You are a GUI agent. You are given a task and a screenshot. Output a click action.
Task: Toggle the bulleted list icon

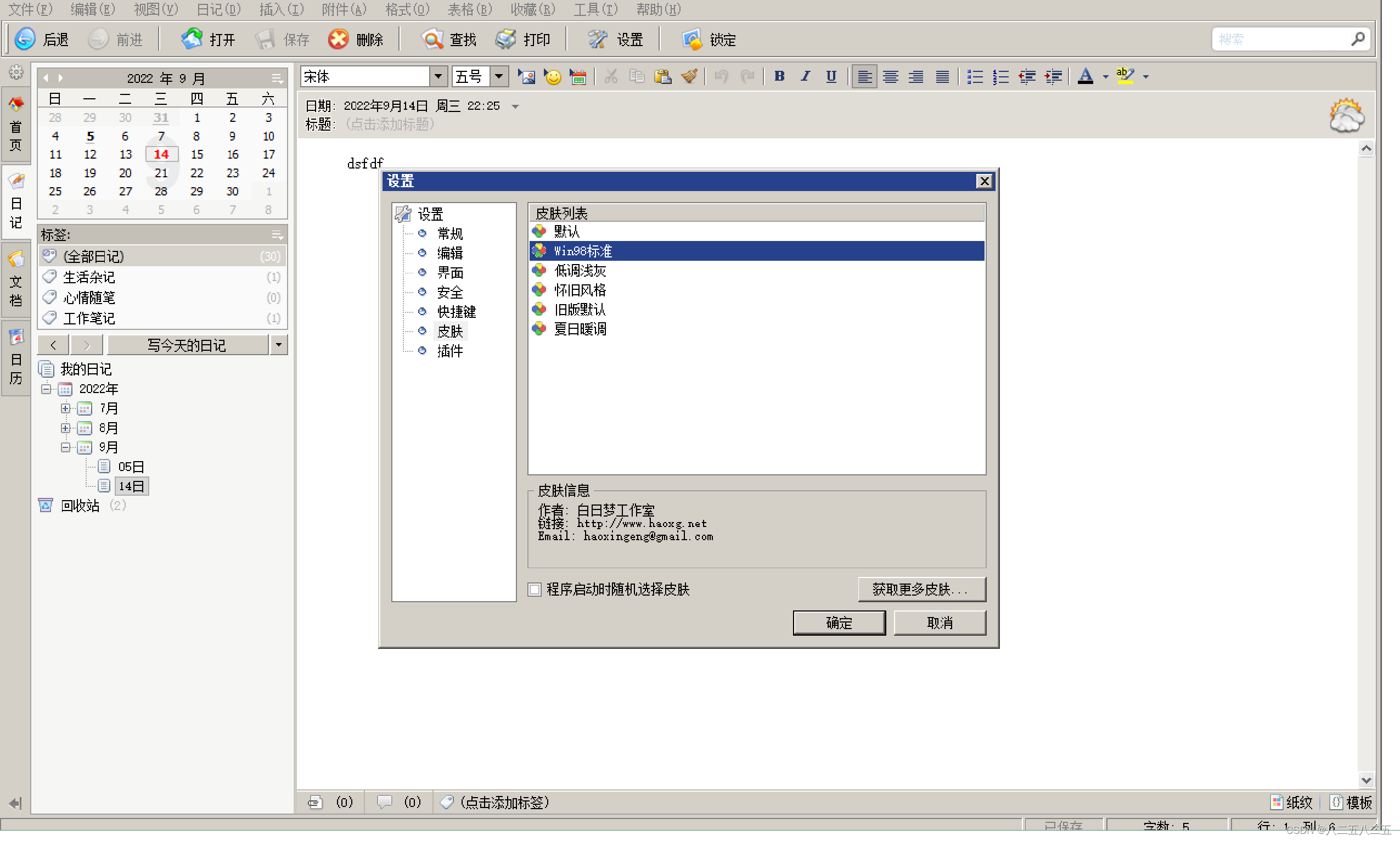975,76
